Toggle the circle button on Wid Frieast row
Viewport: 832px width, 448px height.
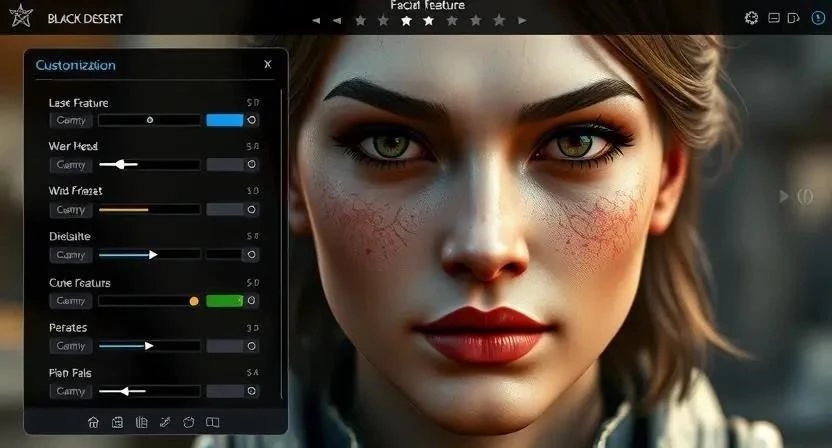click(x=251, y=210)
